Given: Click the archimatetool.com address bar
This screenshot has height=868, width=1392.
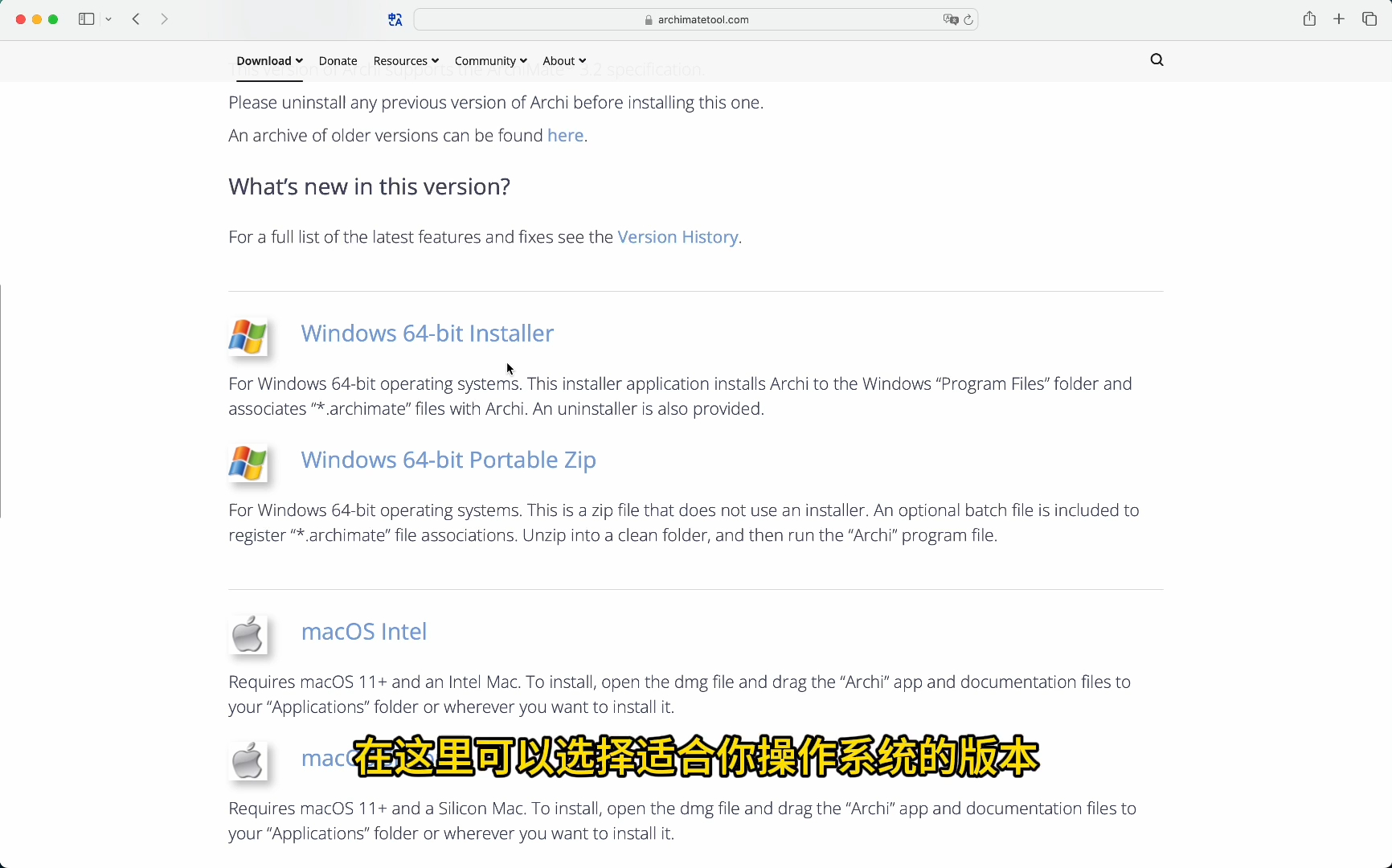Looking at the screenshot, I should 696,20.
